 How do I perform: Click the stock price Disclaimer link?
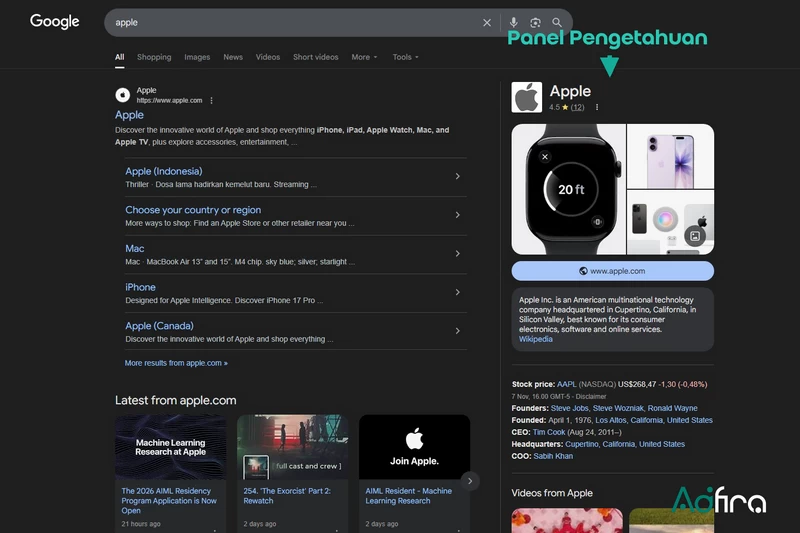(591, 396)
